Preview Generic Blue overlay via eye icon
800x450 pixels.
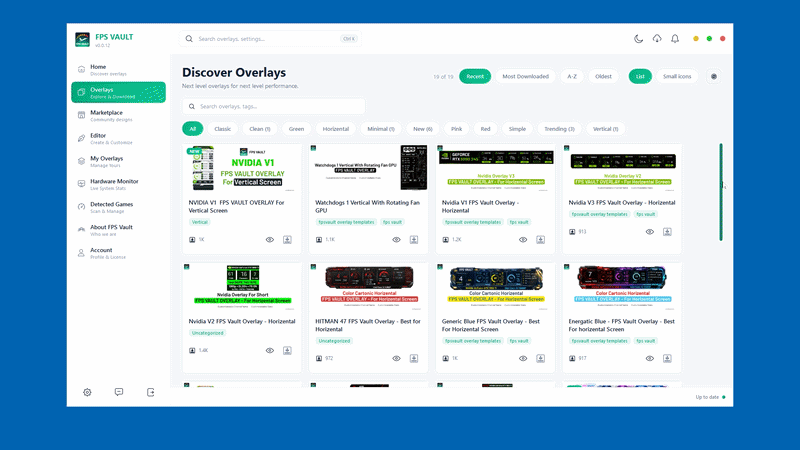coord(523,359)
